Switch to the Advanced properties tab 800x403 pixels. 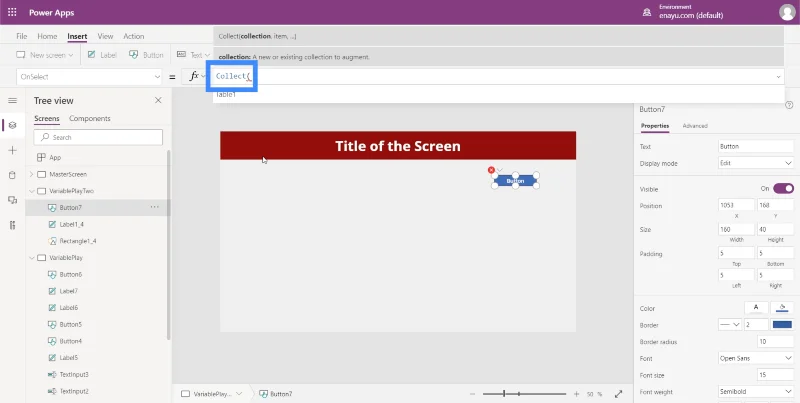coord(695,125)
